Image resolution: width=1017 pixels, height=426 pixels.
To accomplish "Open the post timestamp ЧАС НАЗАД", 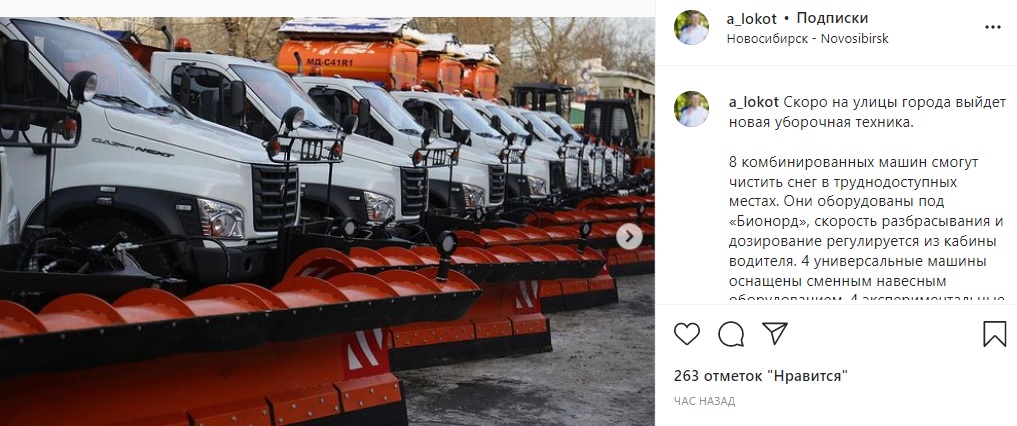I will tap(704, 401).
